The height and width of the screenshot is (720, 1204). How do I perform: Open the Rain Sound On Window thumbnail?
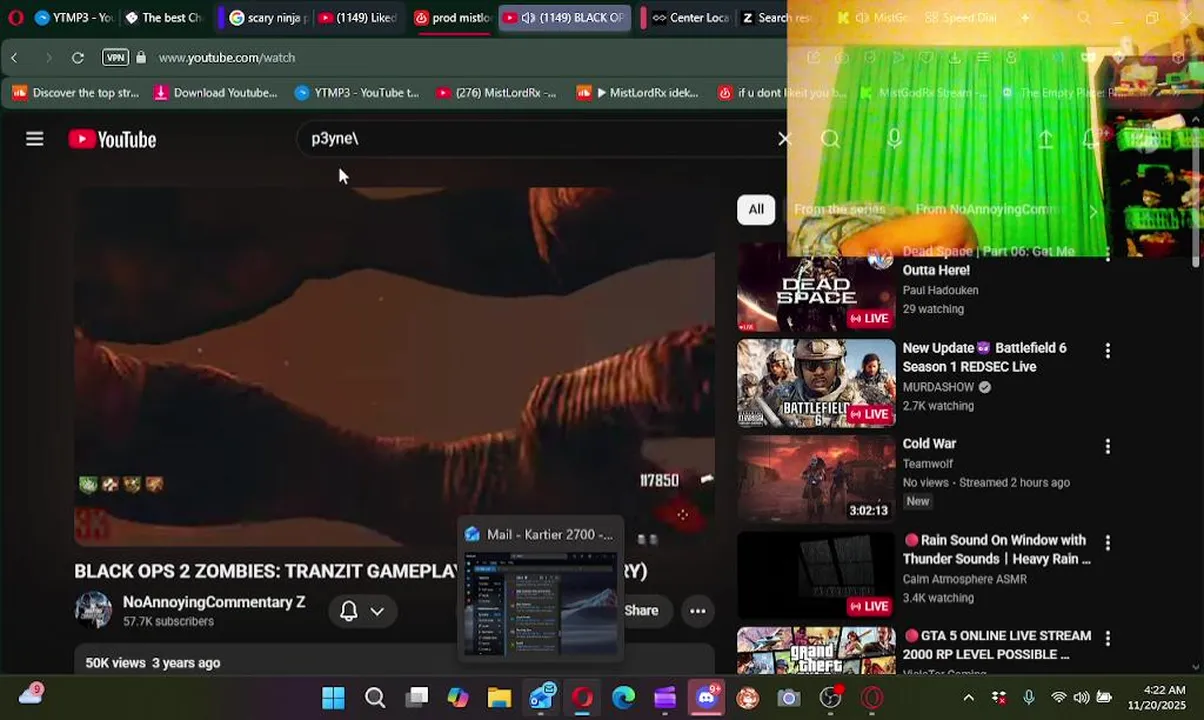[x=816, y=575]
